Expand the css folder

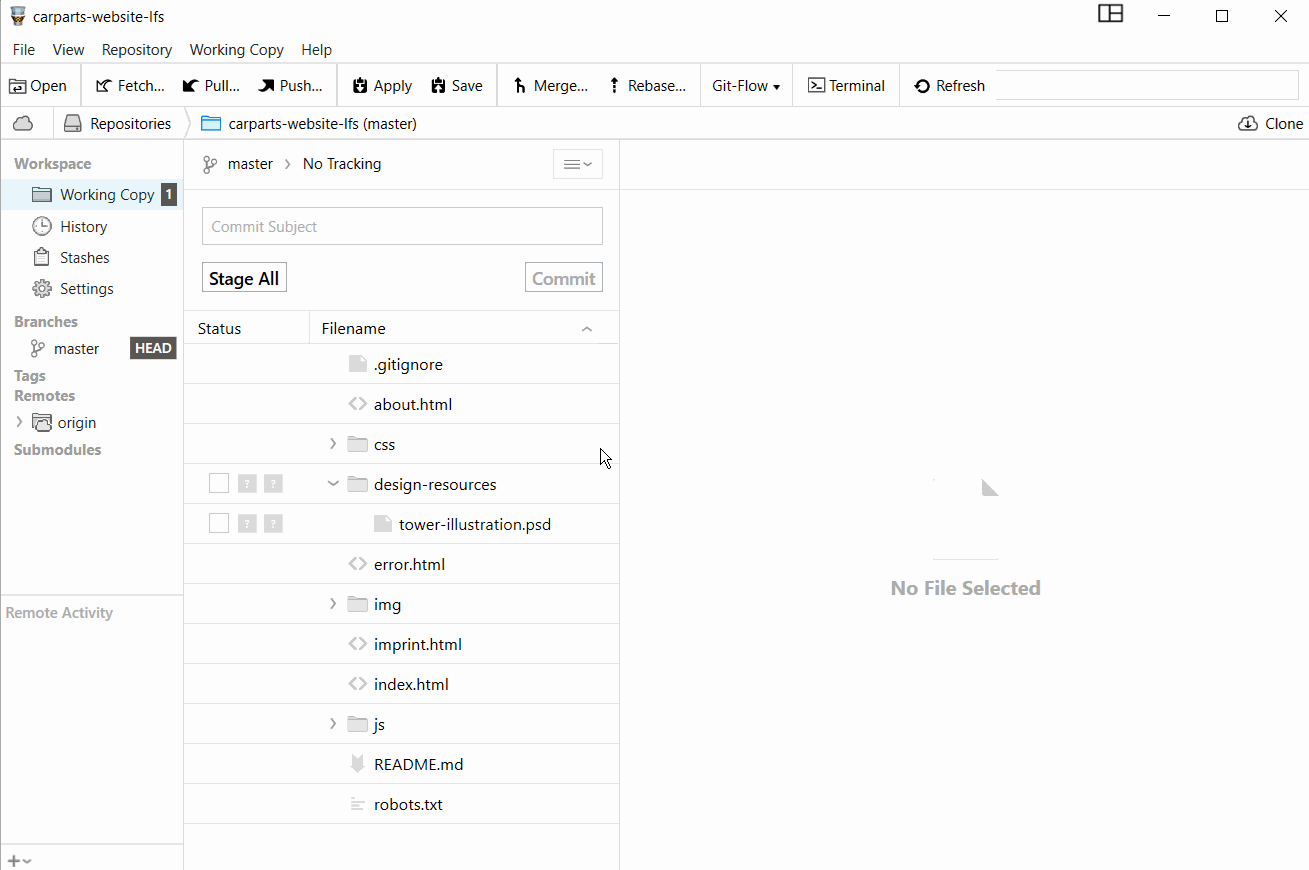click(x=333, y=444)
